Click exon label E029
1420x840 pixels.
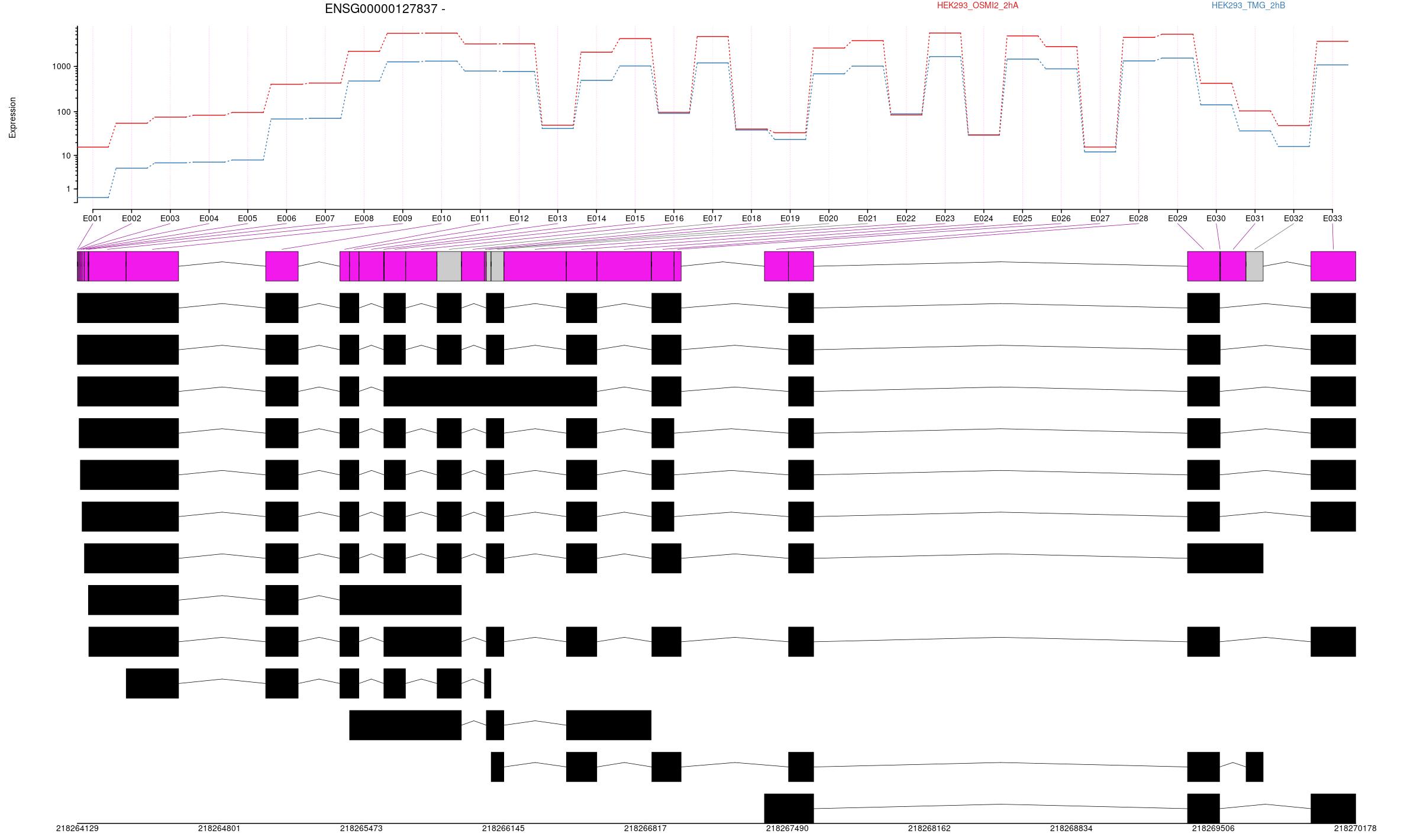tap(1177, 218)
